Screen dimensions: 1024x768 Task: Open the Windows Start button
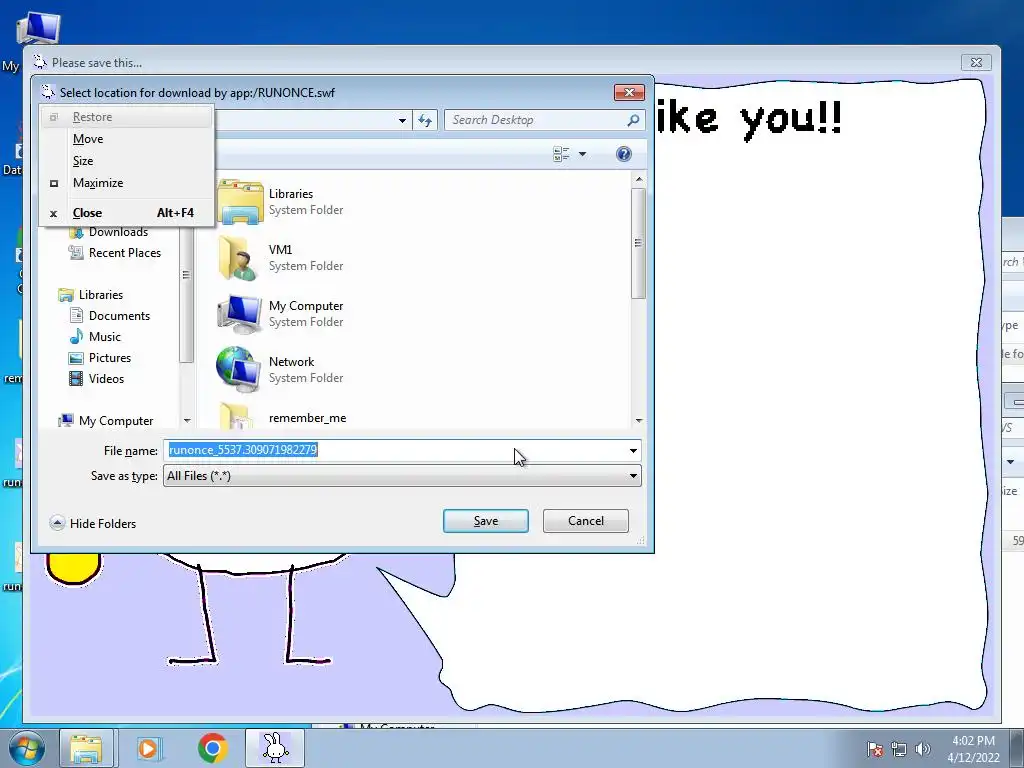click(x=26, y=748)
